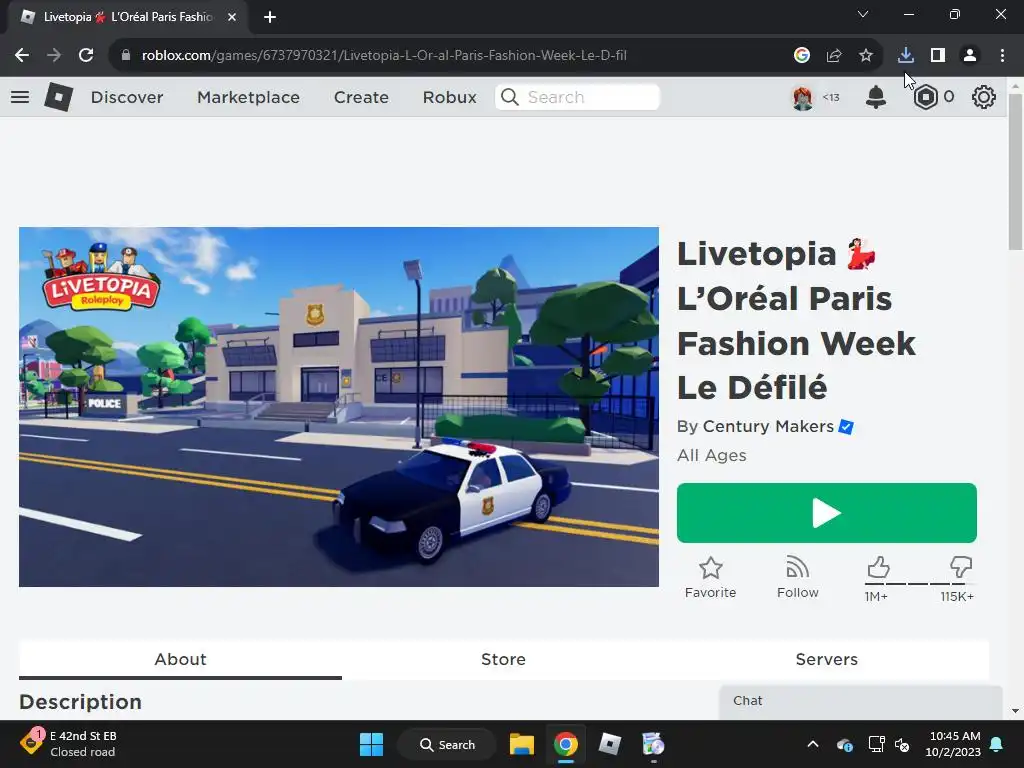View site information lock icon
Viewport: 1024px width, 768px height.
point(126,56)
